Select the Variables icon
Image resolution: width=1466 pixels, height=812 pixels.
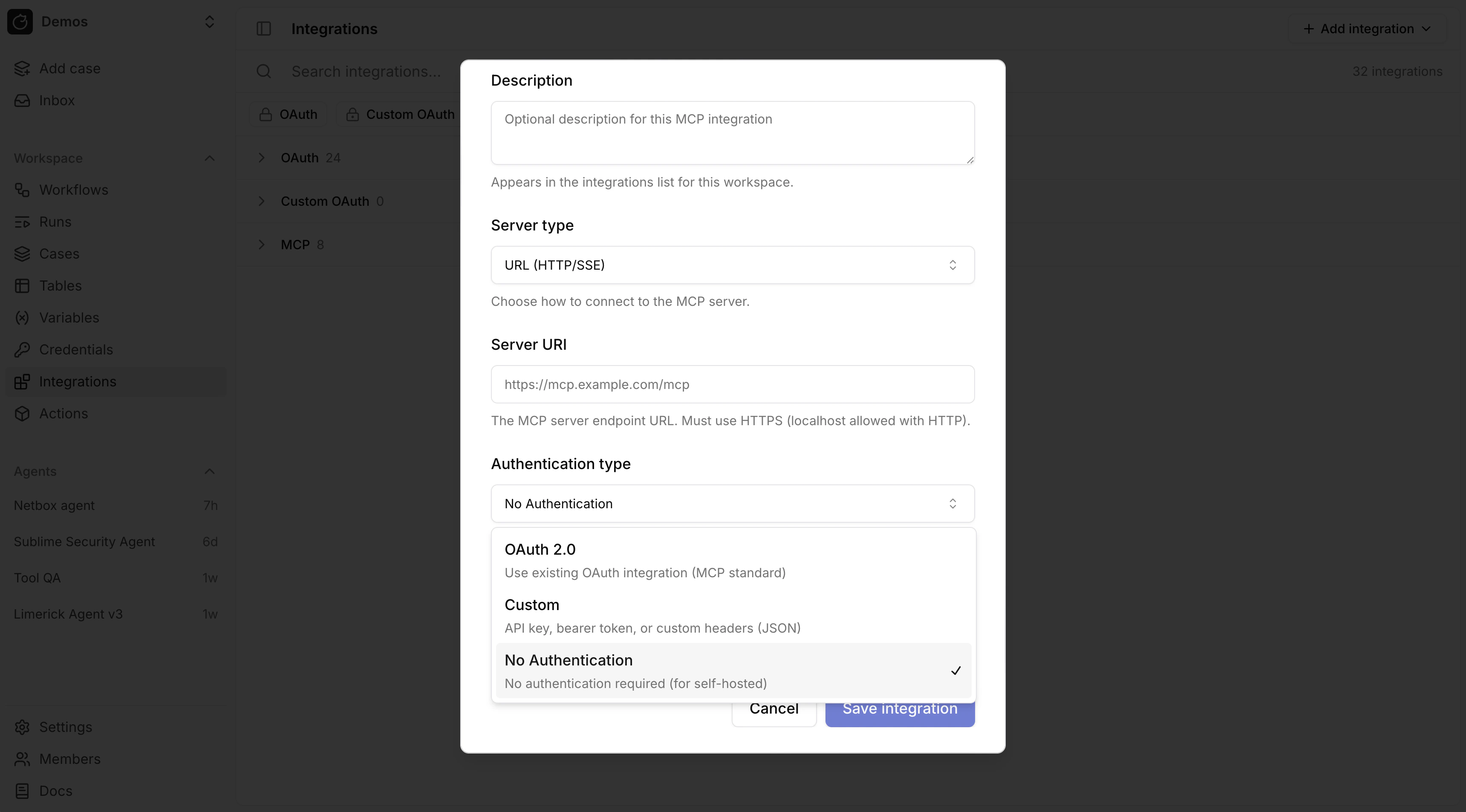(22, 317)
